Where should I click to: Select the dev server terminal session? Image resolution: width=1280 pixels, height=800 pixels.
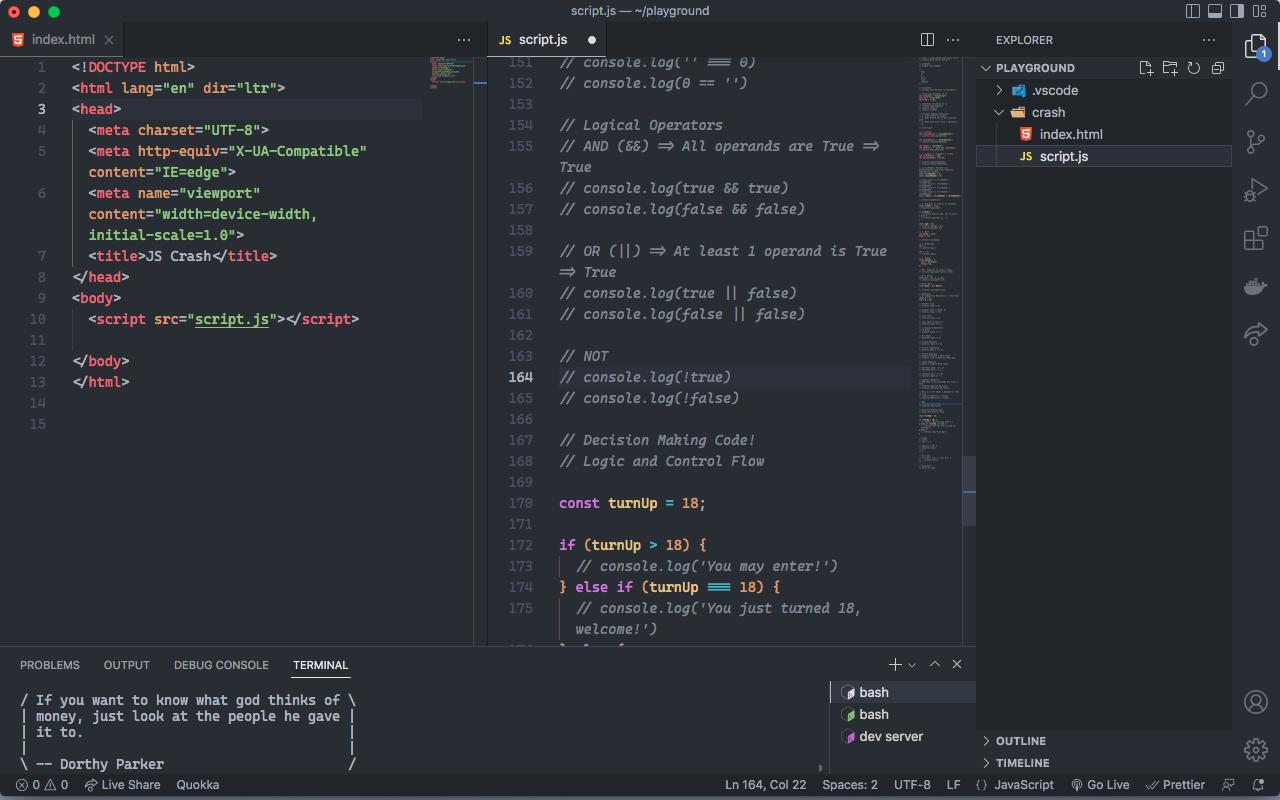coord(890,736)
